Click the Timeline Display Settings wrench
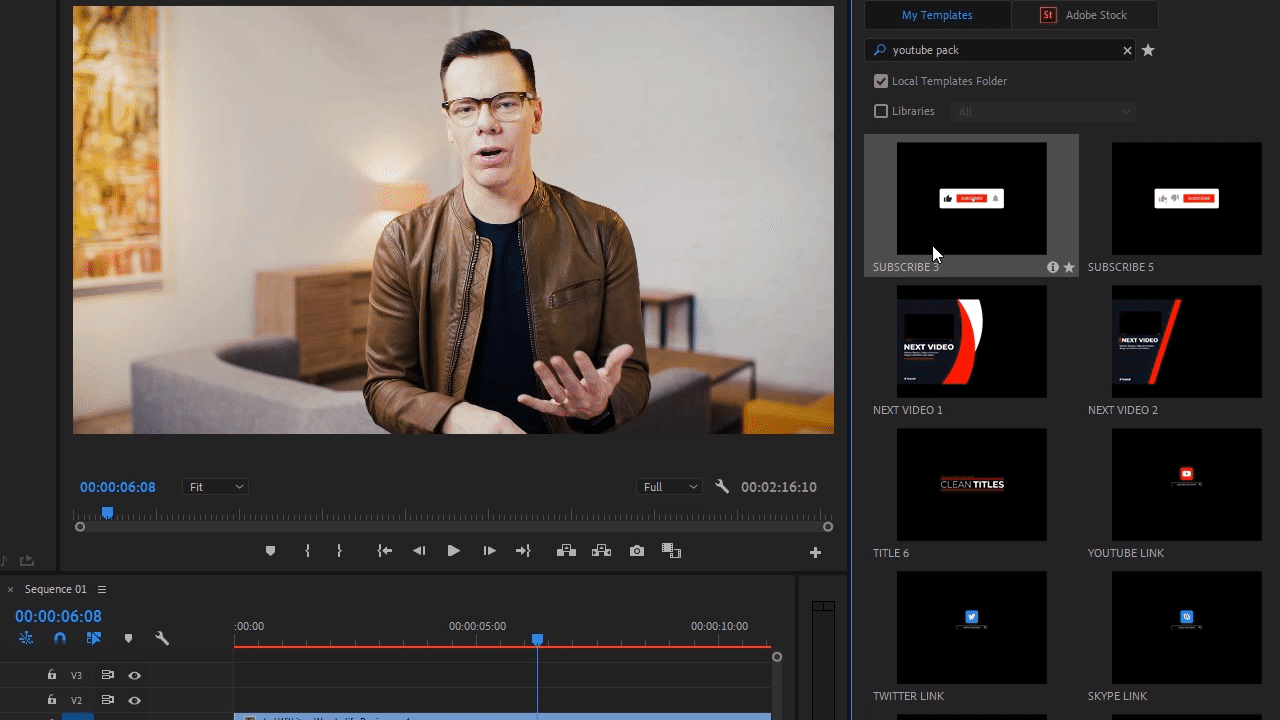The image size is (1280, 720). [162, 638]
